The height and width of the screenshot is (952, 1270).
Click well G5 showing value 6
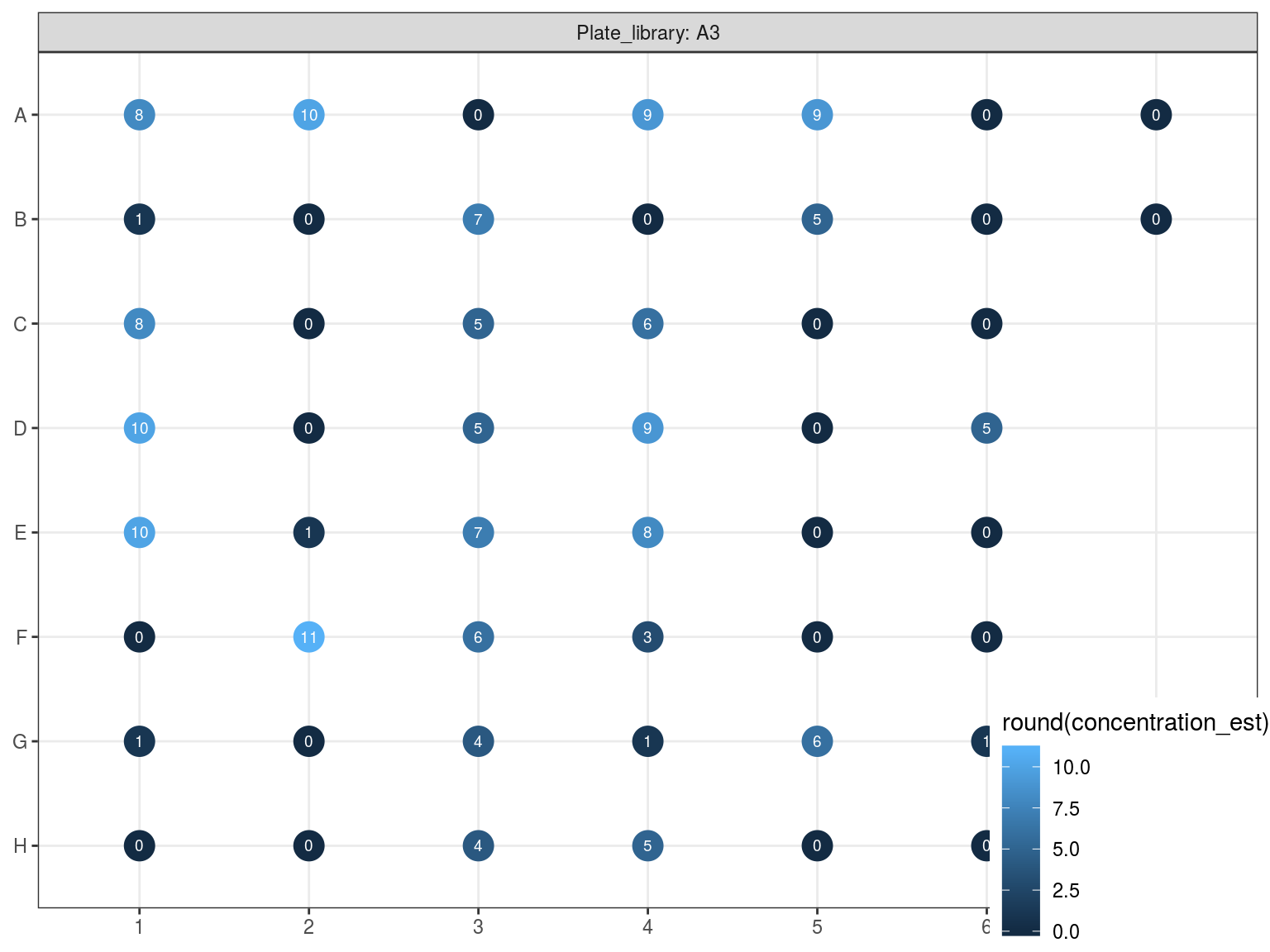817,741
